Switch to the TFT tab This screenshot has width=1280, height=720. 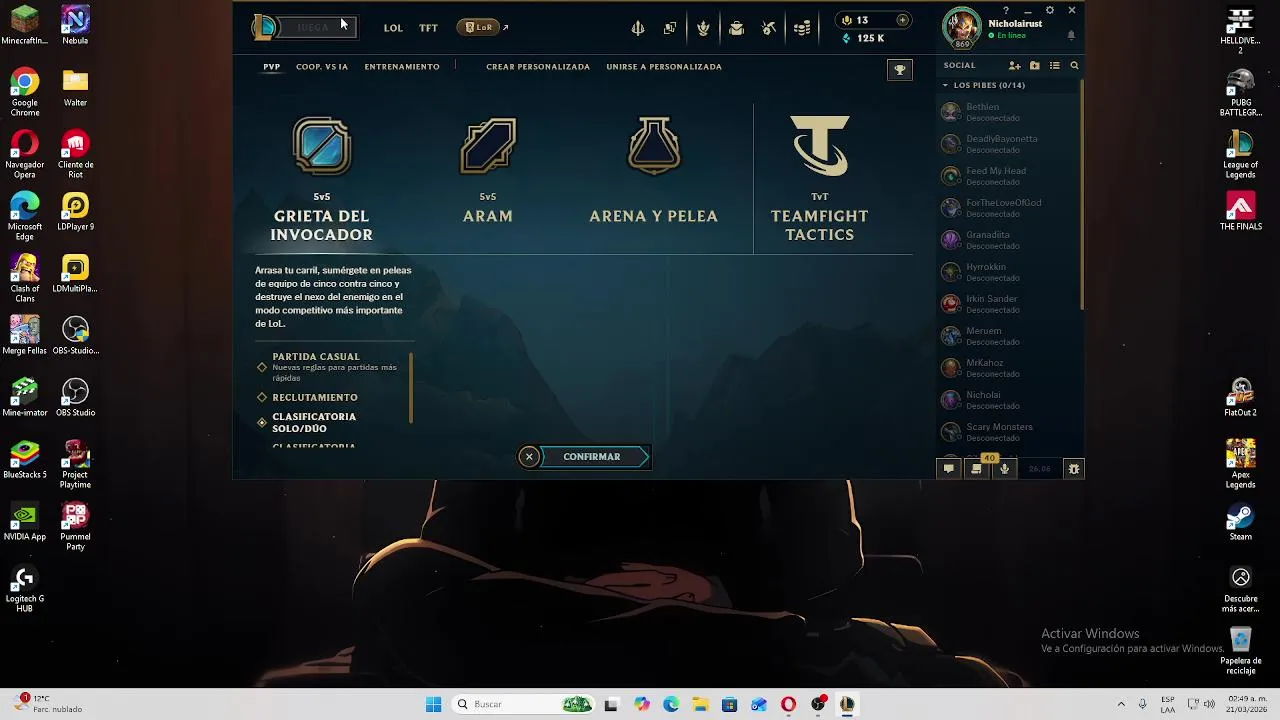(x=428, y=28)
